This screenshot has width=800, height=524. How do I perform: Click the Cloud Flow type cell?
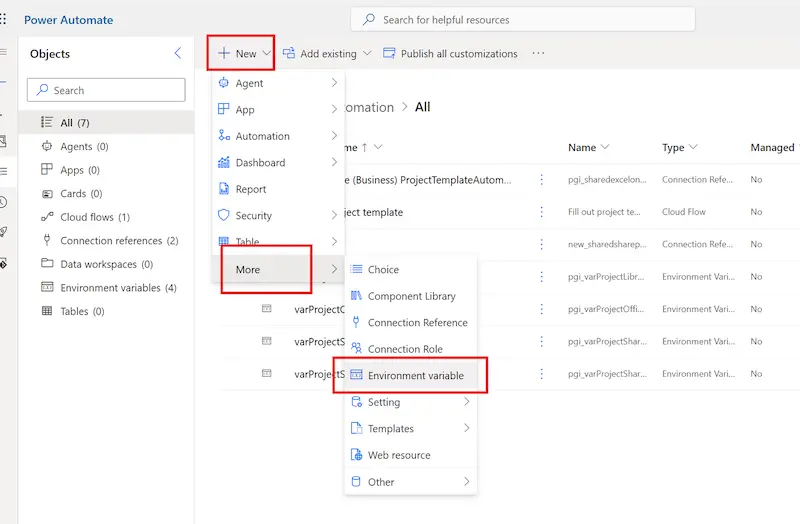684,212
